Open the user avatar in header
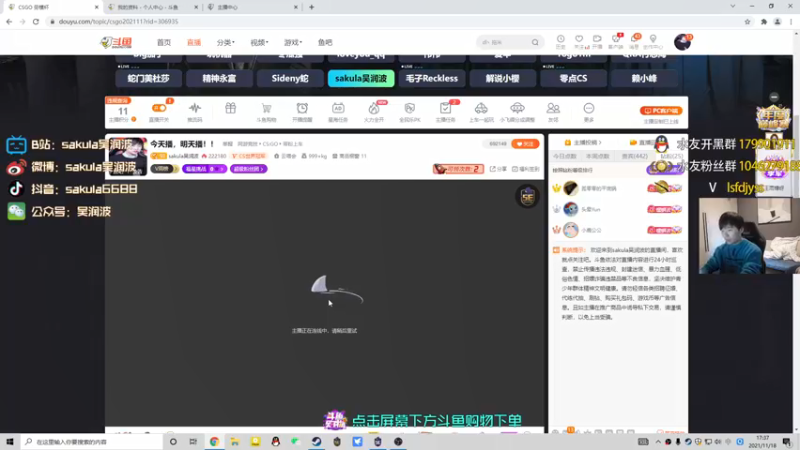Image resolution: width=800 pixels, height=450 pixels. (x=682, y=42)
